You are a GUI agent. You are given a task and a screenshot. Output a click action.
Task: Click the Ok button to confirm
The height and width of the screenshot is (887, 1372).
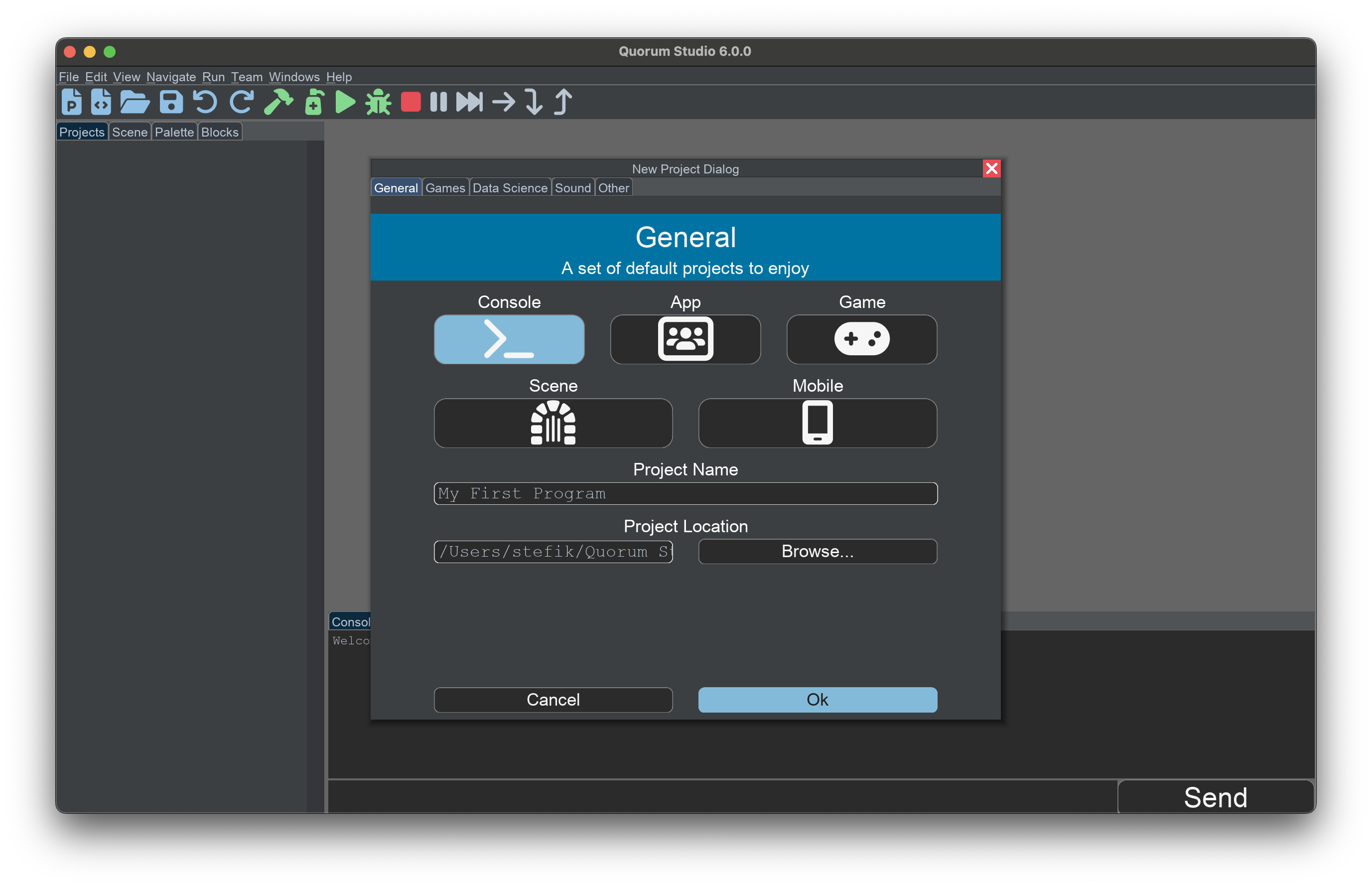[817, 699]
